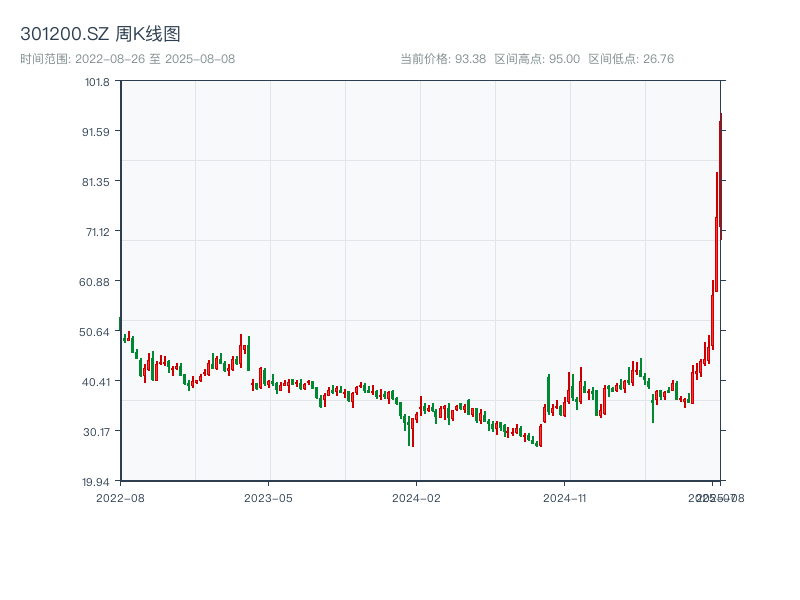Click the 101.8 y-axis price label
Image resolution: width=800 pixels, height=600 pixels.
coord(97,82)
